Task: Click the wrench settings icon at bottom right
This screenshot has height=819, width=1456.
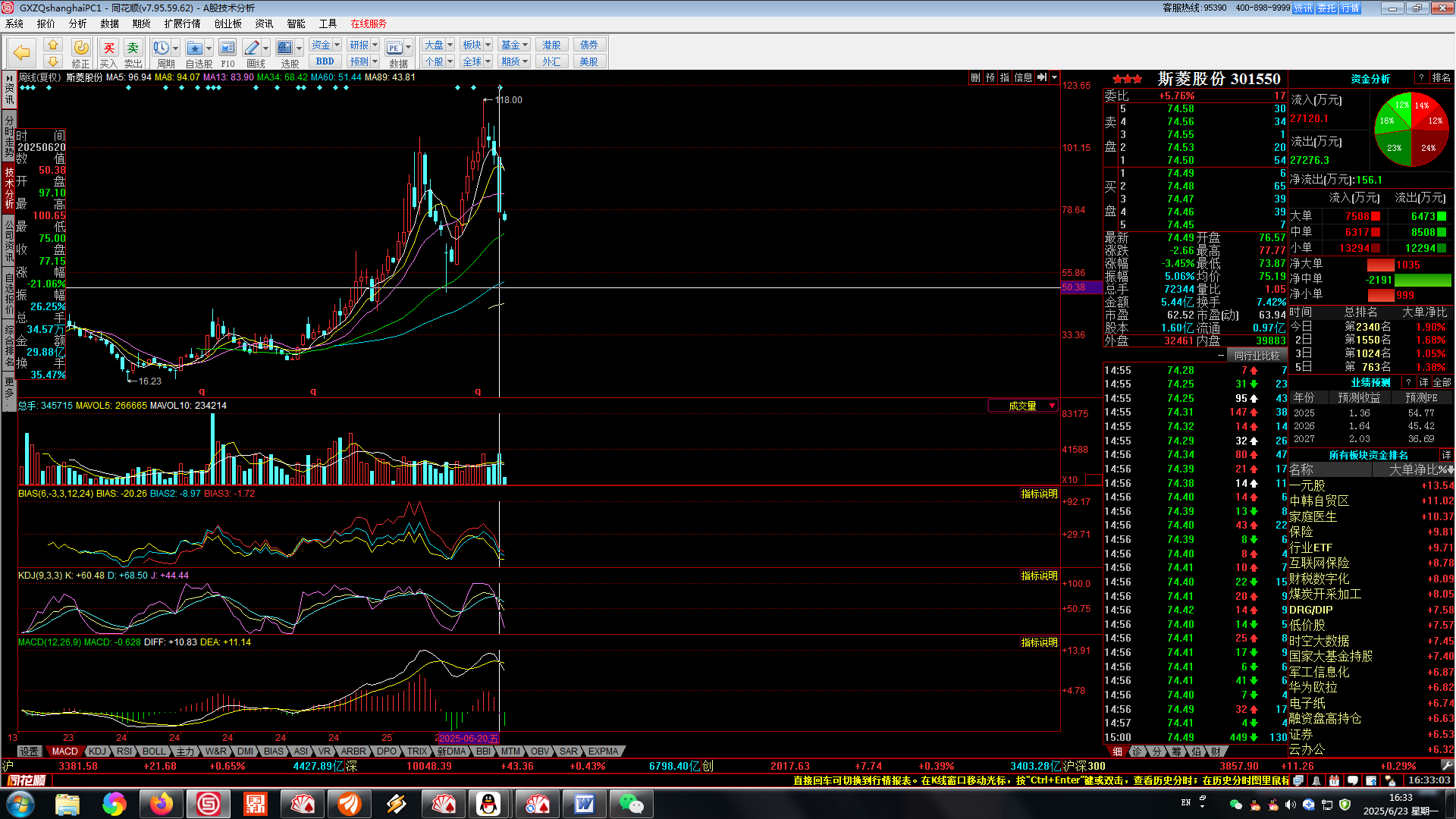Action: pos(1447,766)
